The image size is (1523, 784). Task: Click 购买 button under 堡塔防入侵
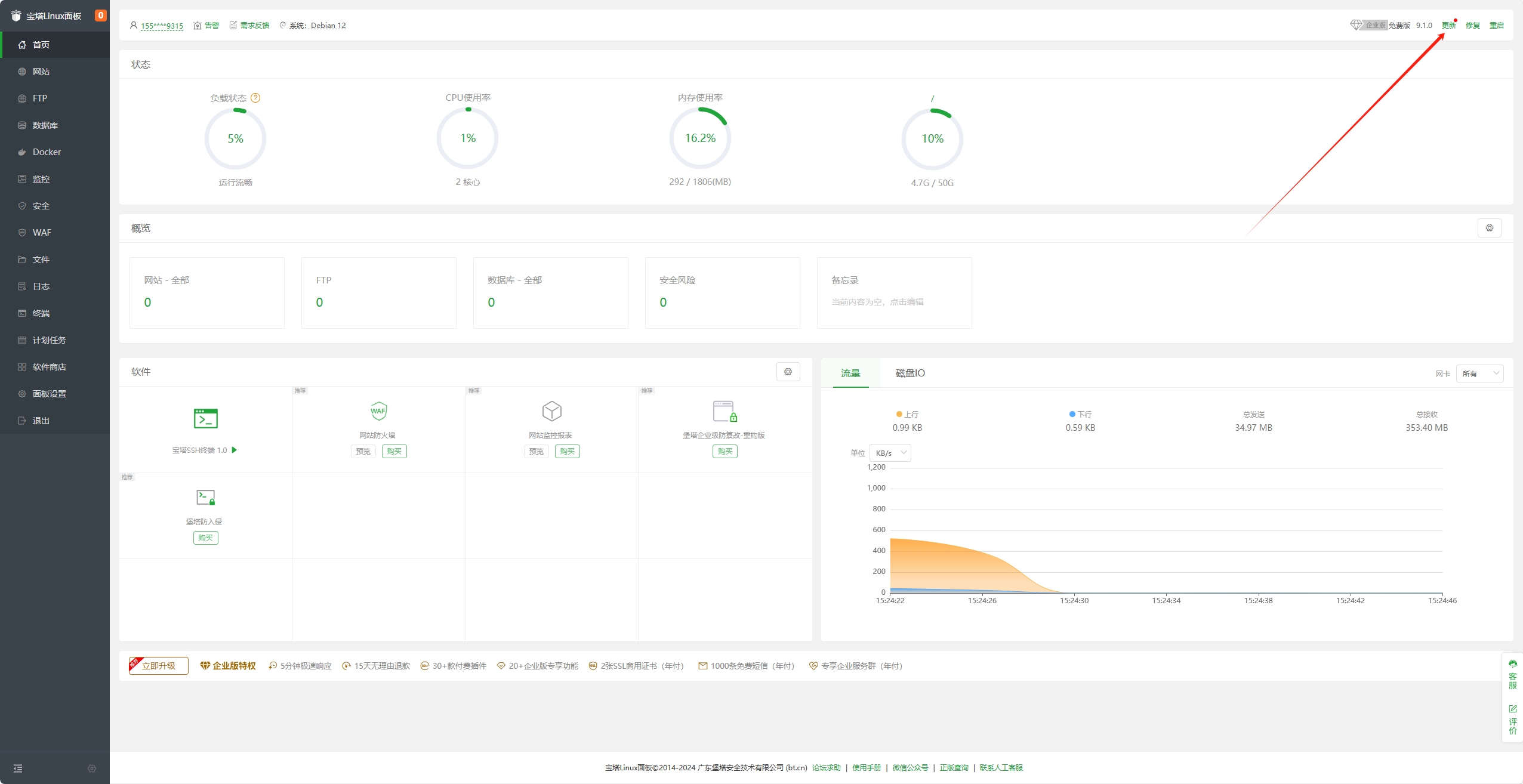tap(205, 538)
